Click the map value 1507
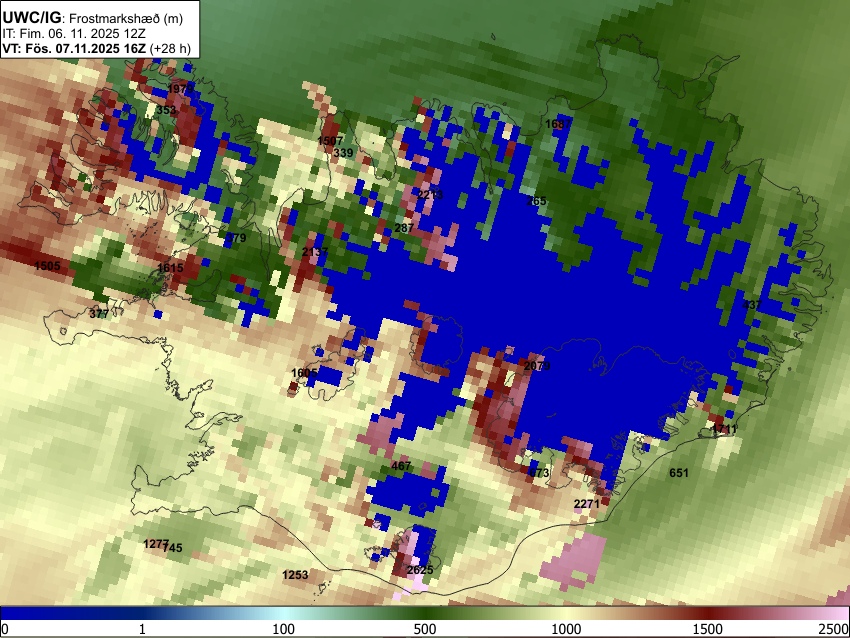Viewport: 850px width, 638px height. pyautogui.click(x=330, y=141)
